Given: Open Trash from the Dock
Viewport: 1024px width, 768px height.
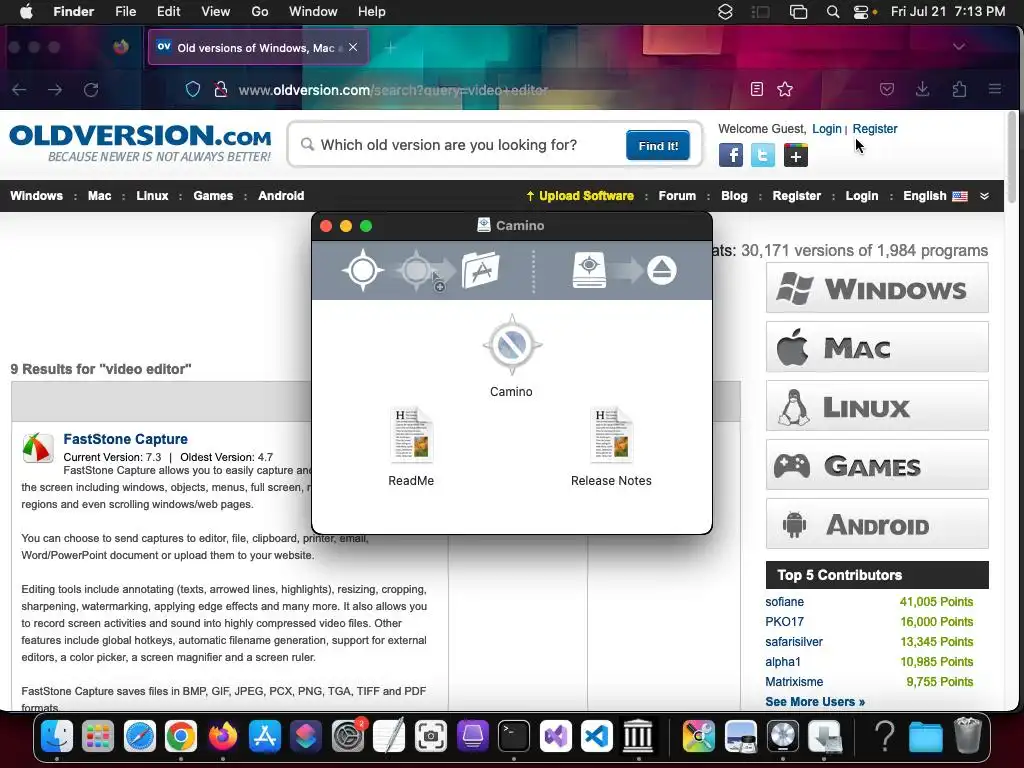Looking at the screenshot, I should point(968,735).
